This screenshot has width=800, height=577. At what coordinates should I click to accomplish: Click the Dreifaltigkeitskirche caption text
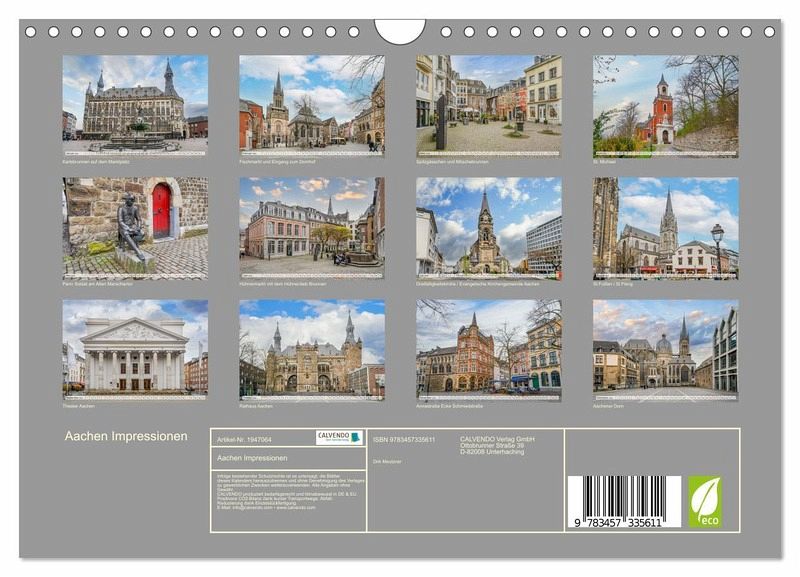click(x=478, y=284)
